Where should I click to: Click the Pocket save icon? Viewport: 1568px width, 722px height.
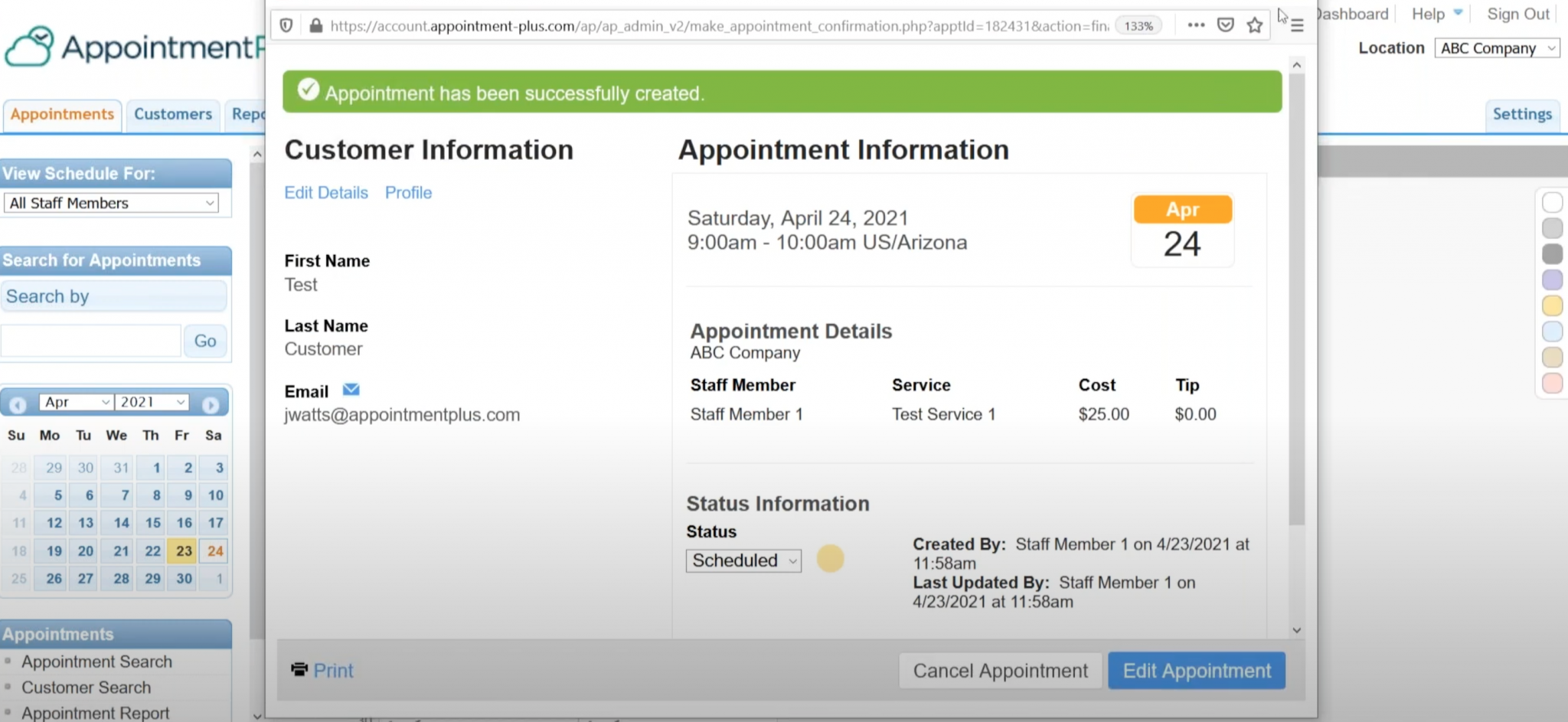pos(1226,25)
